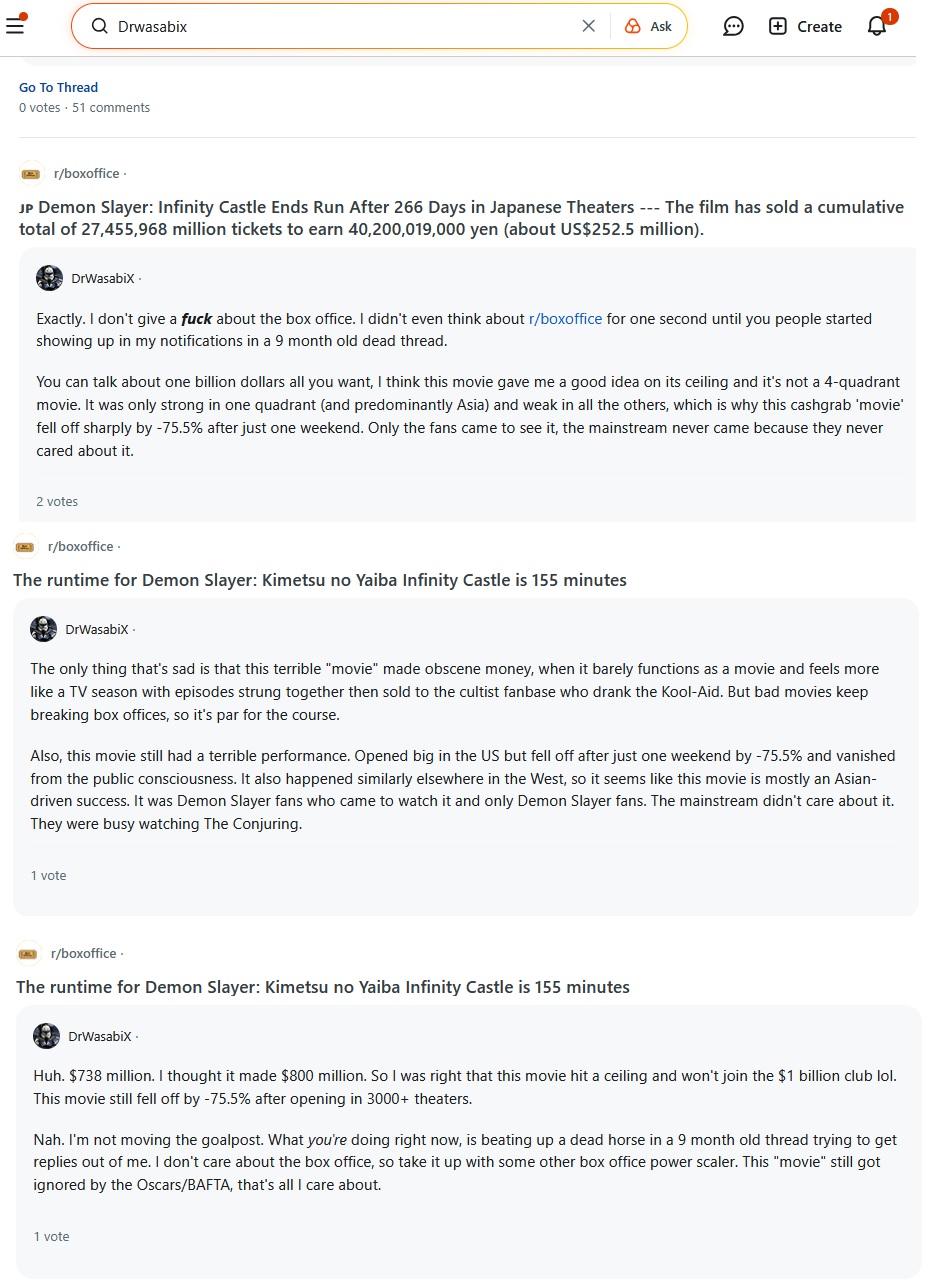The image size is (928, 1279).
Task: Open the notifications bell
Action: [x=877, y=26]
